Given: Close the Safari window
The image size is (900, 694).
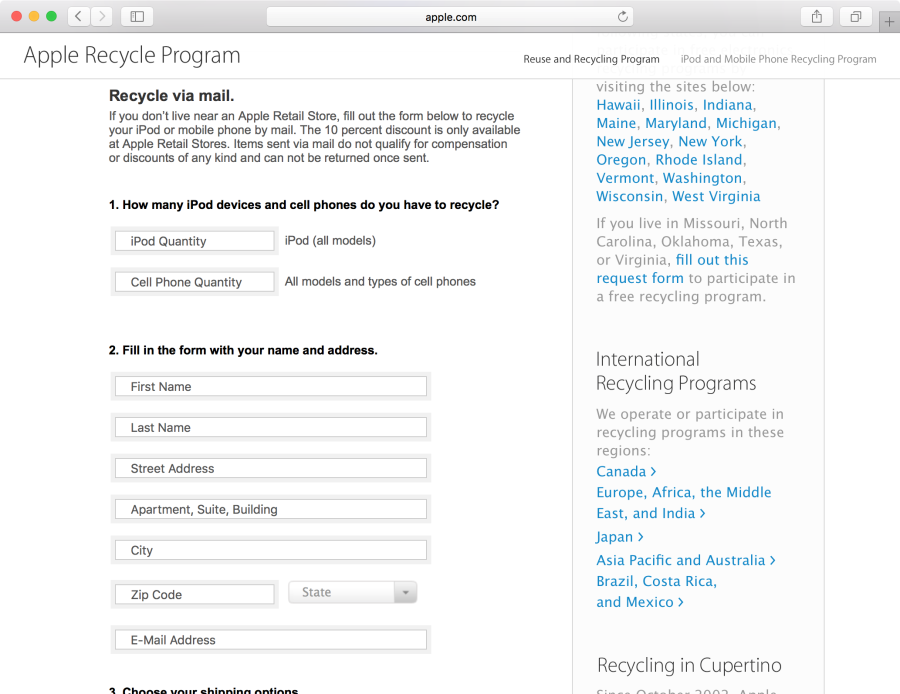Looking at the screenshot, I should pyautogui.click(x=17, y=16).
